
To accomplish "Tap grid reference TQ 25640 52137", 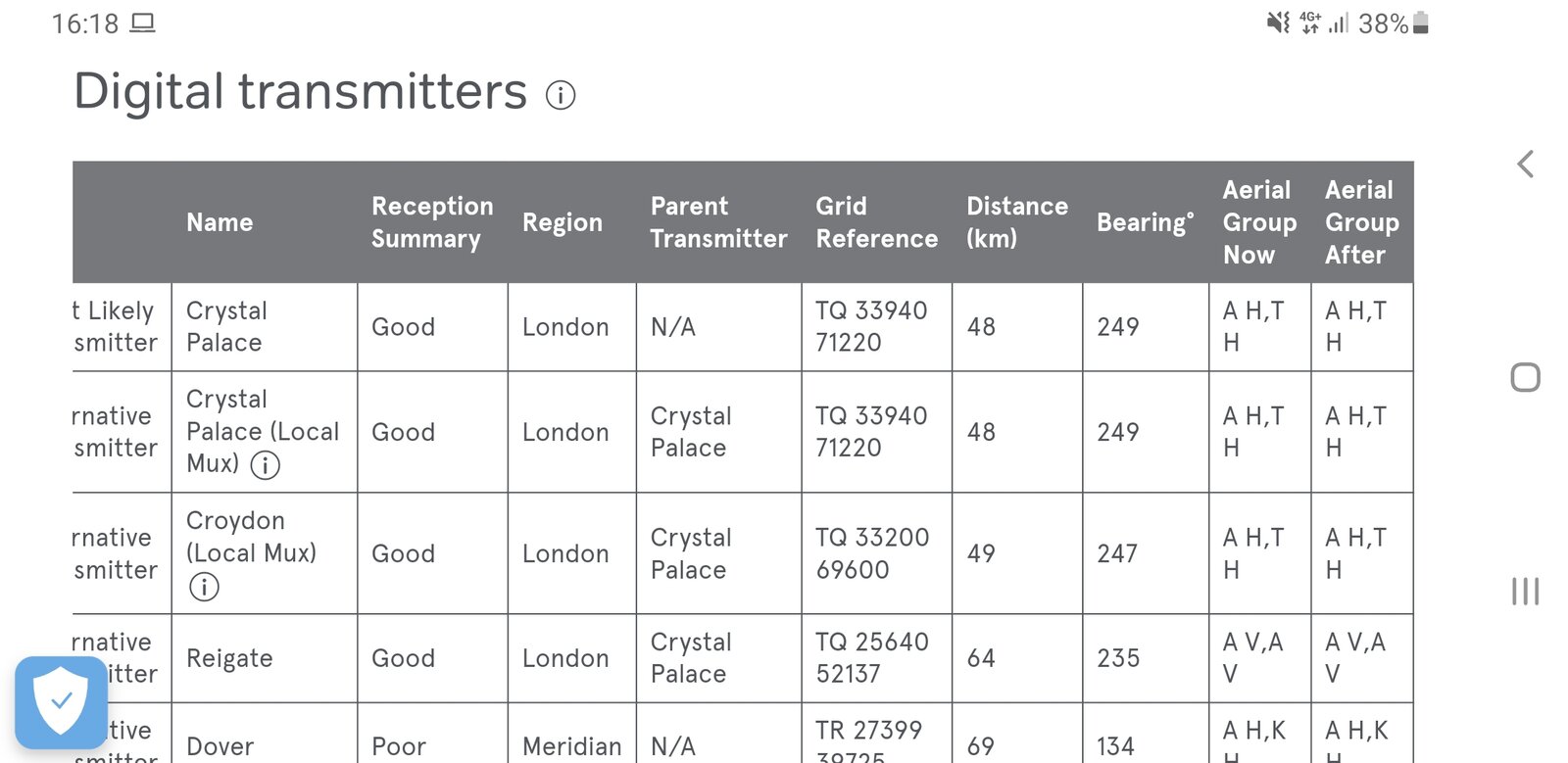I will point(871,658).
